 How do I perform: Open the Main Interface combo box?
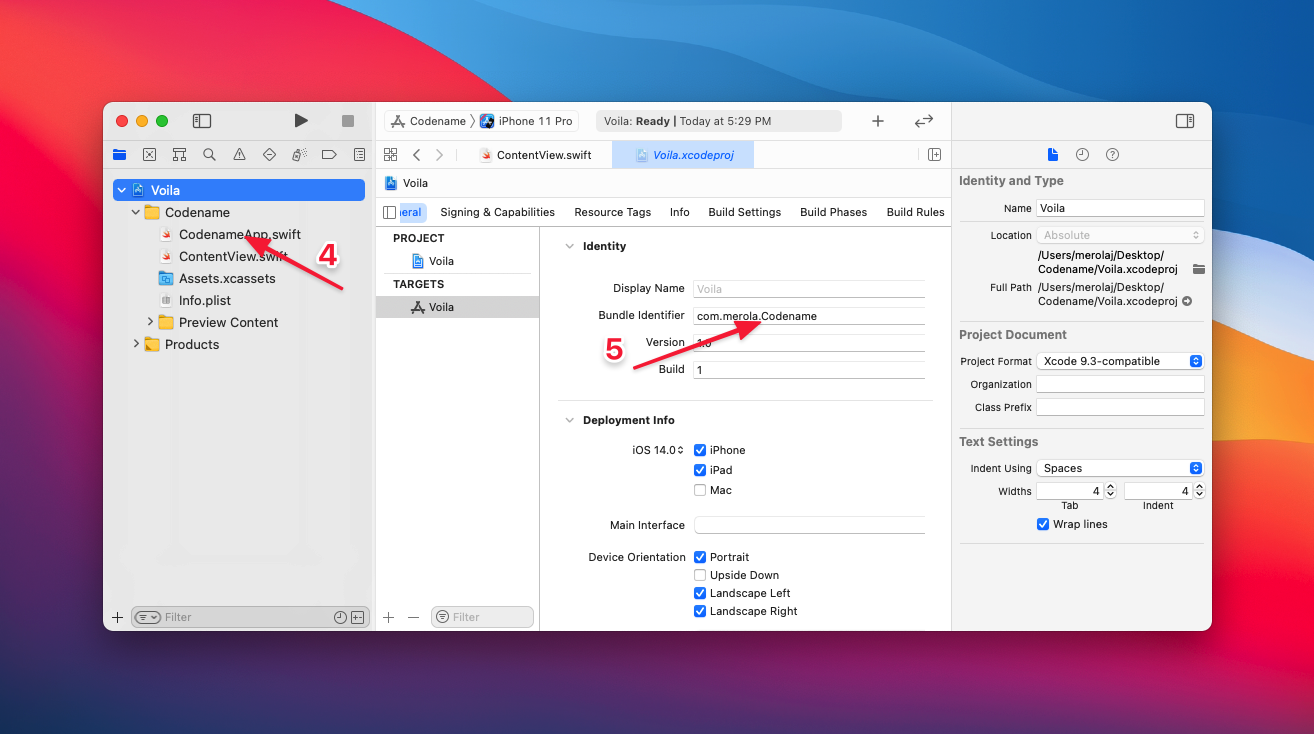pyautogui.click(x=810, y=525)
